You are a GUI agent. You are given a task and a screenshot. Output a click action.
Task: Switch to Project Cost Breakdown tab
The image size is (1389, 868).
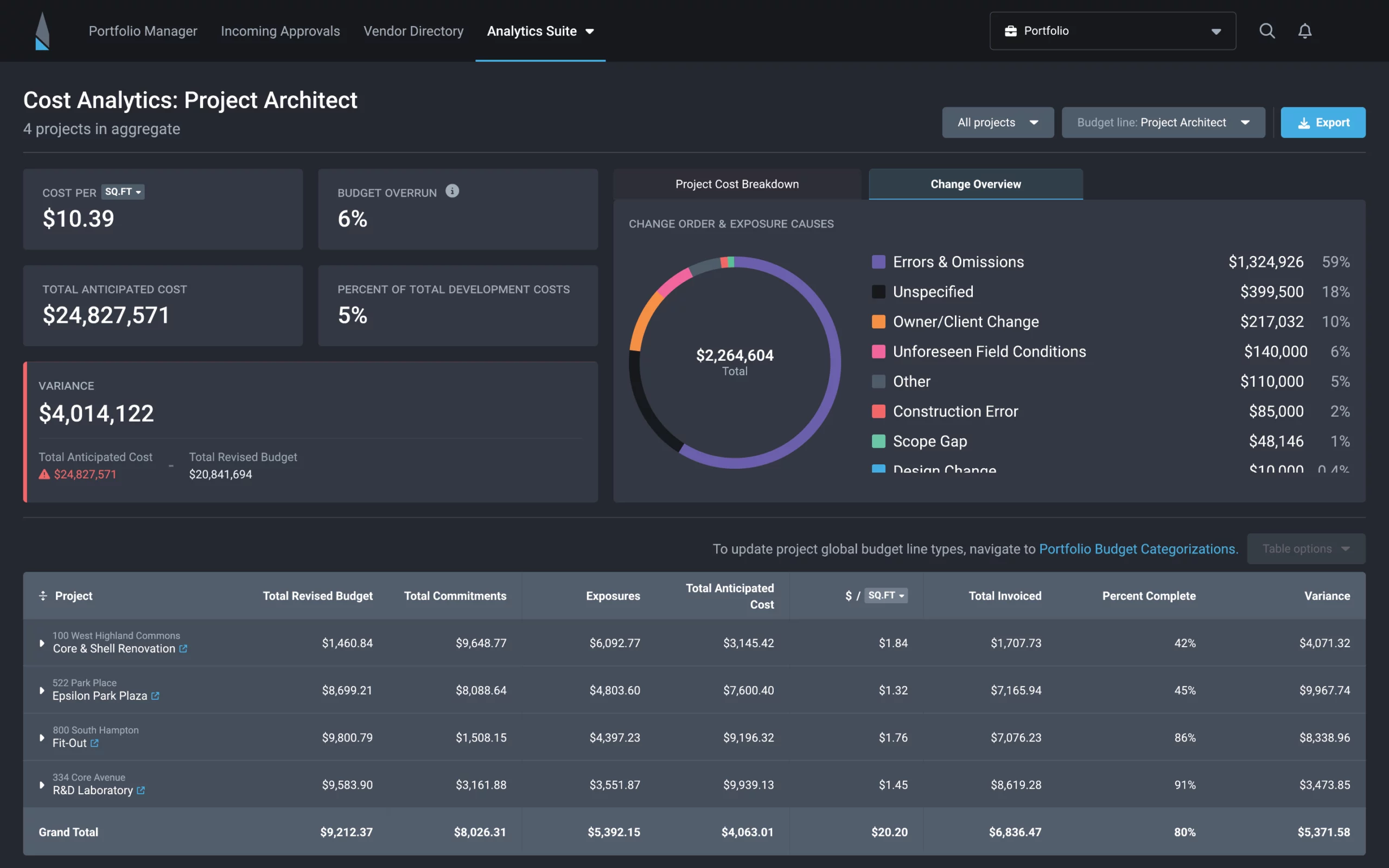(x=736, y=184)
